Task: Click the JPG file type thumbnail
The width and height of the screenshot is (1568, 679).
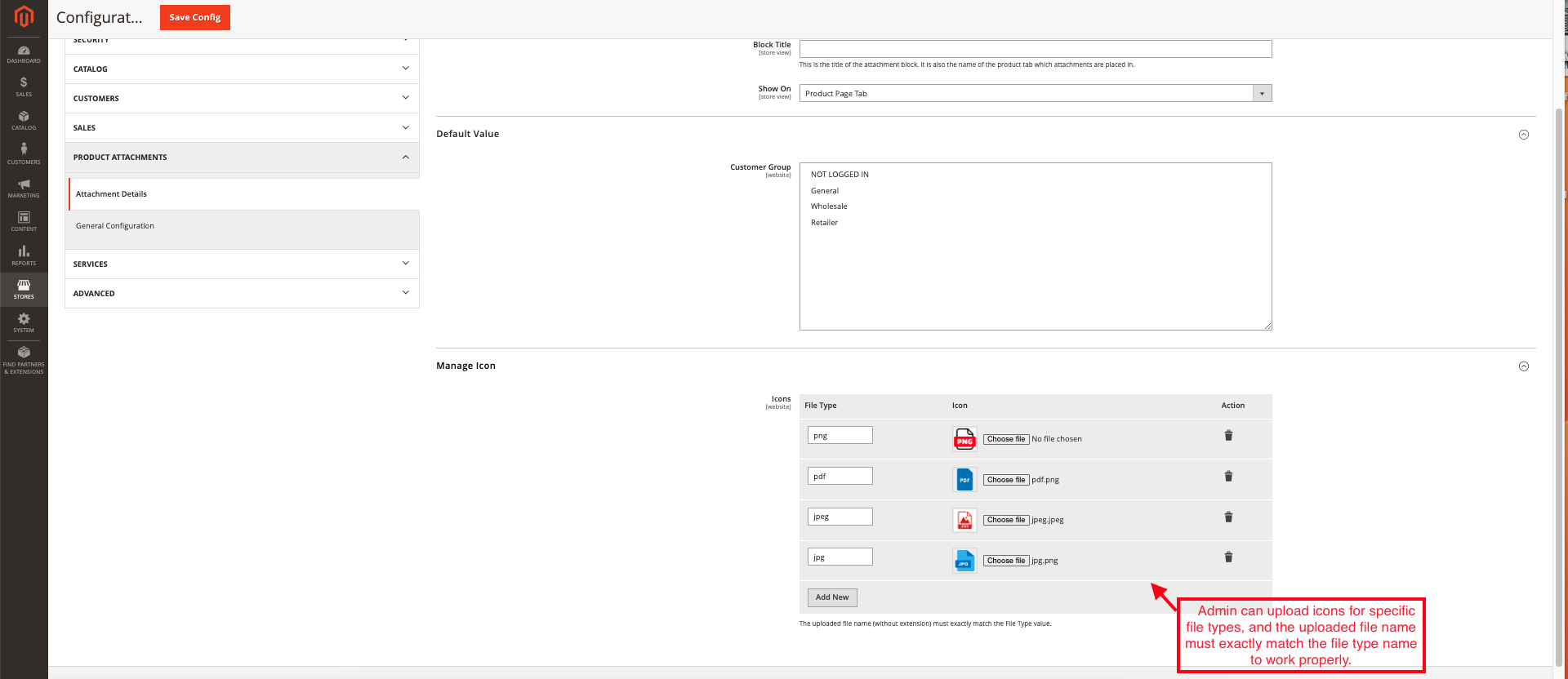Action: point(964,561)
